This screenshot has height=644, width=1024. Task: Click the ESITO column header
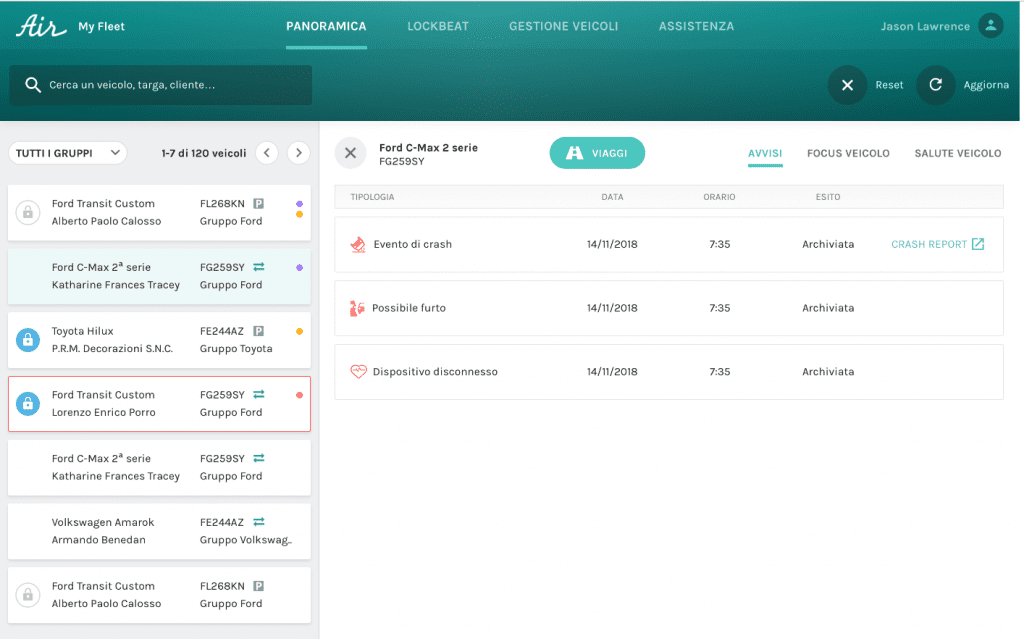[x=827, y=197]
